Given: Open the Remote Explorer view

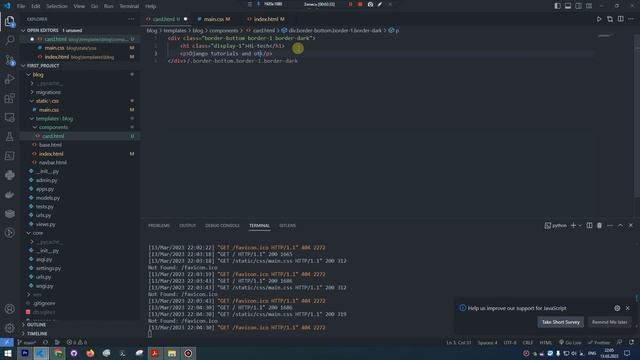Looking at the screenshot, I should [10, 118].
